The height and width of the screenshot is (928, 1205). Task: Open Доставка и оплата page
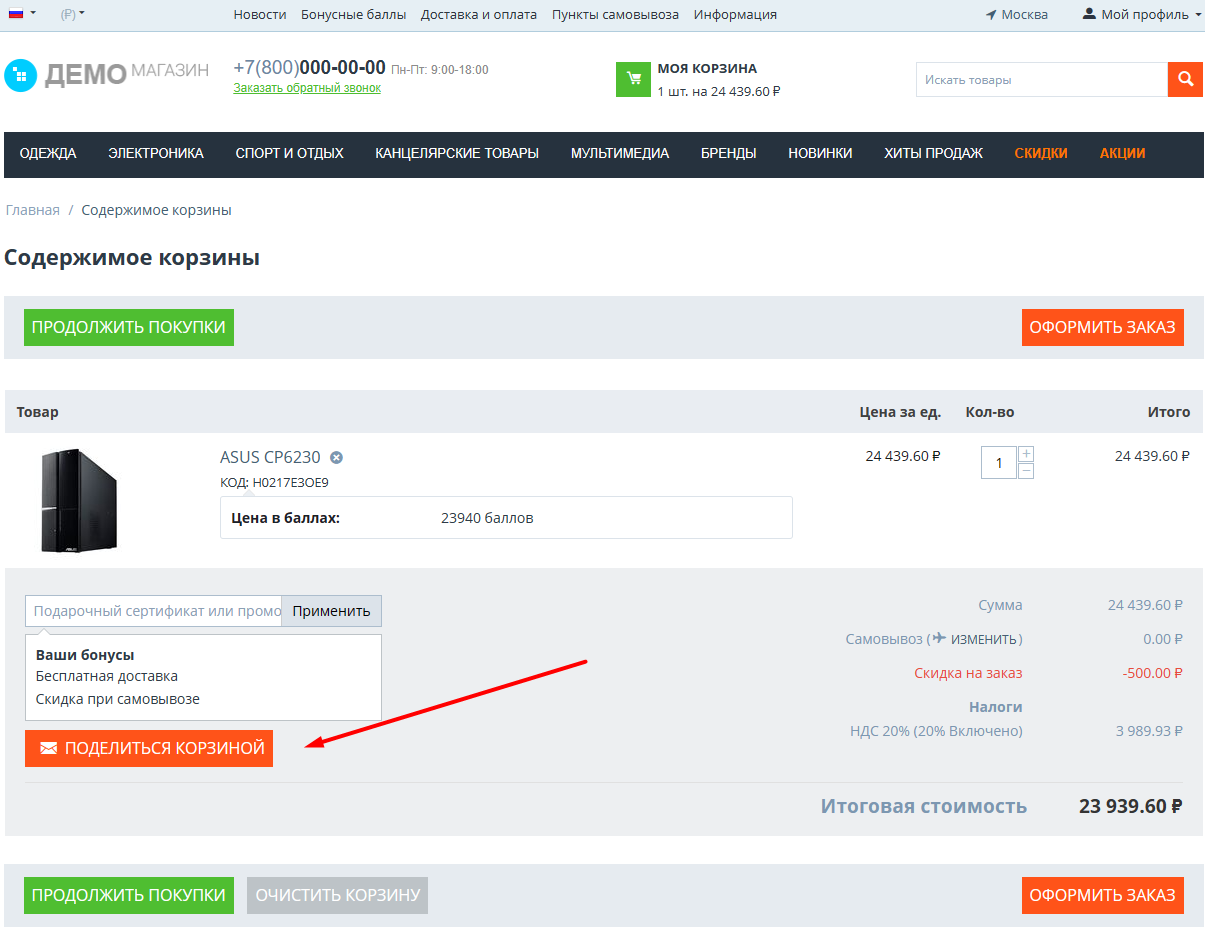click(479, 14)
